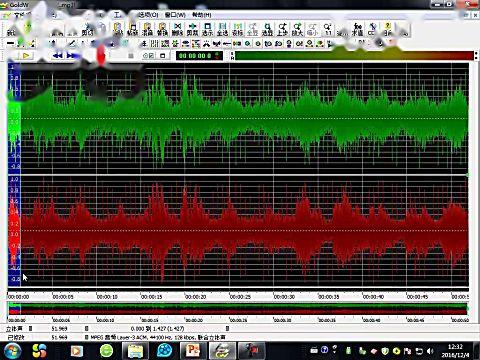Click the 选示 view-selection toolbar icon
The image size is (480, 360).
click(207, 29)
